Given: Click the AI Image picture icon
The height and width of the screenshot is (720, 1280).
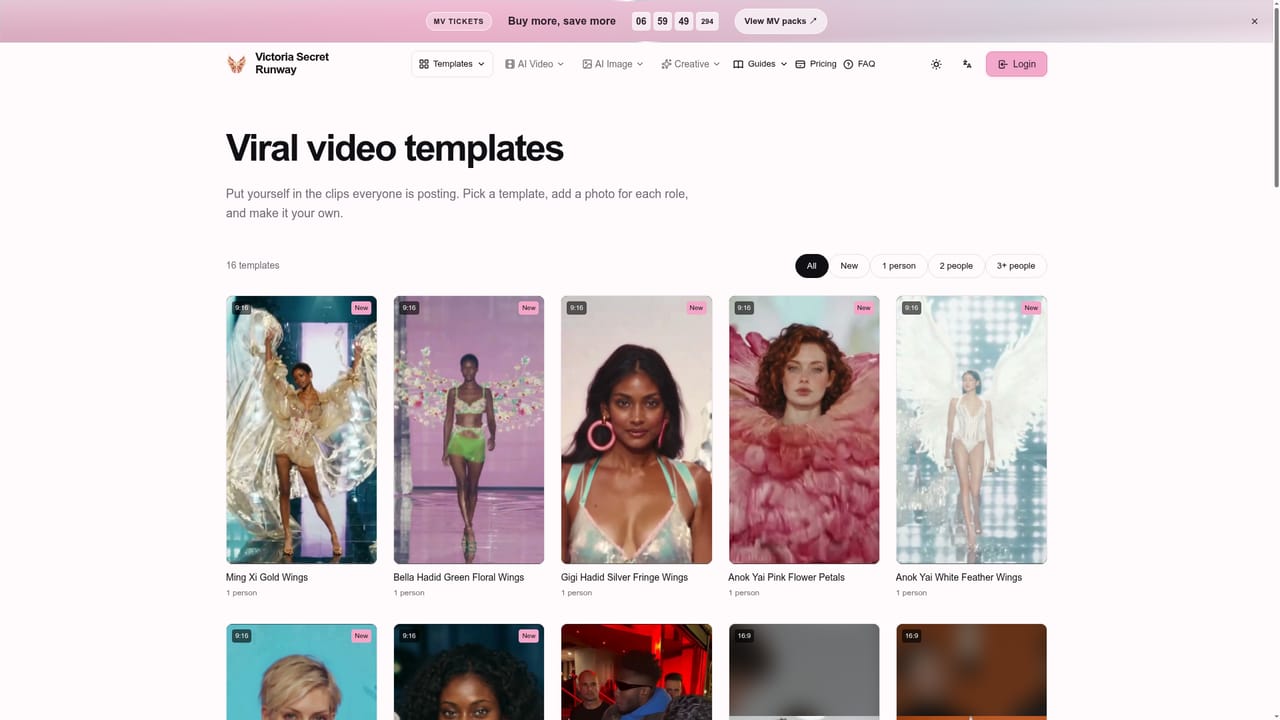Looking at the screenshot, I should (587, 64).
